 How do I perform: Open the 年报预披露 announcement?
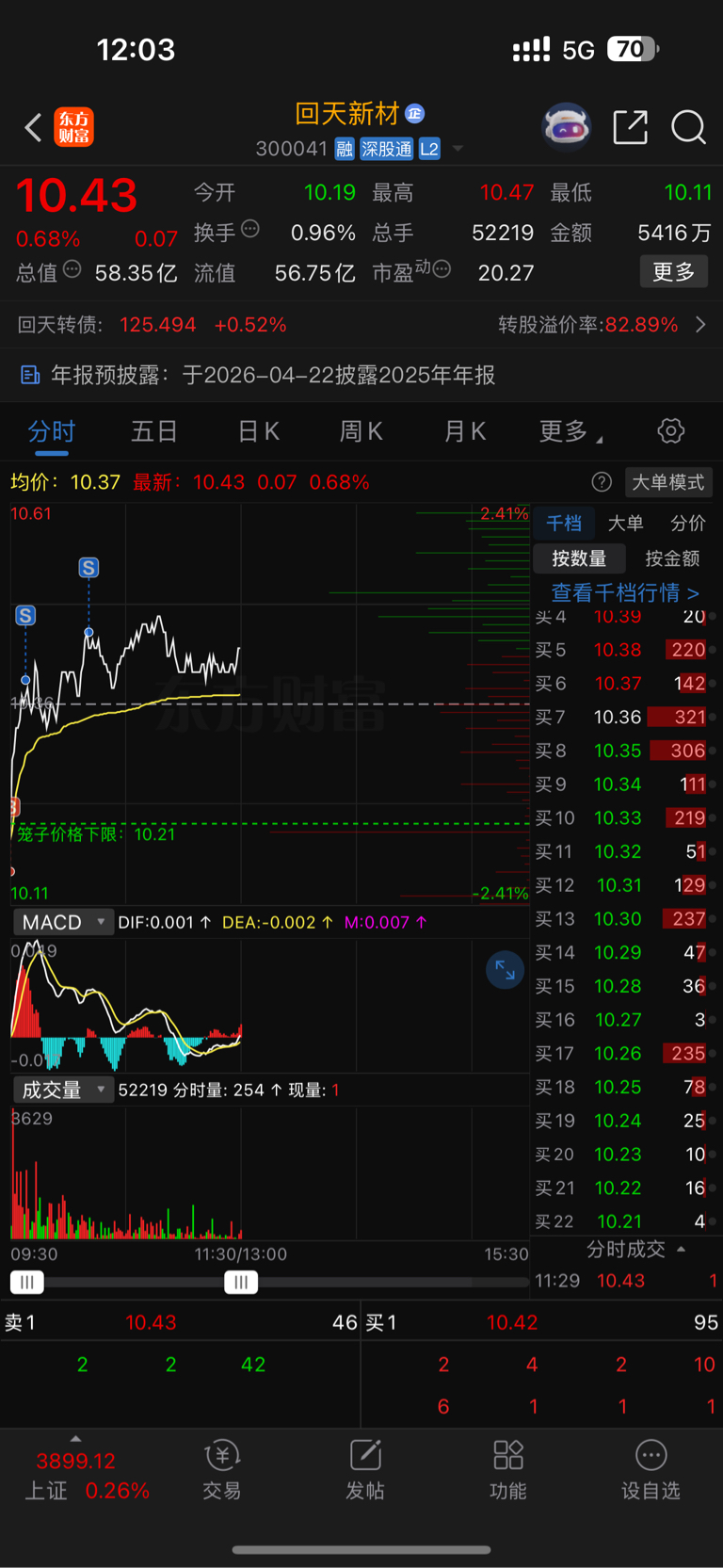361,375
